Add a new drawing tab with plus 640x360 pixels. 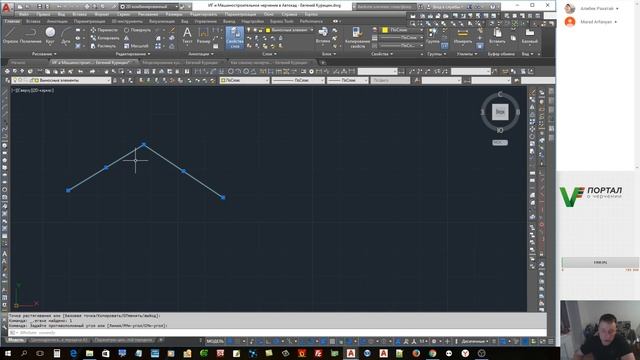click(323, 62)
